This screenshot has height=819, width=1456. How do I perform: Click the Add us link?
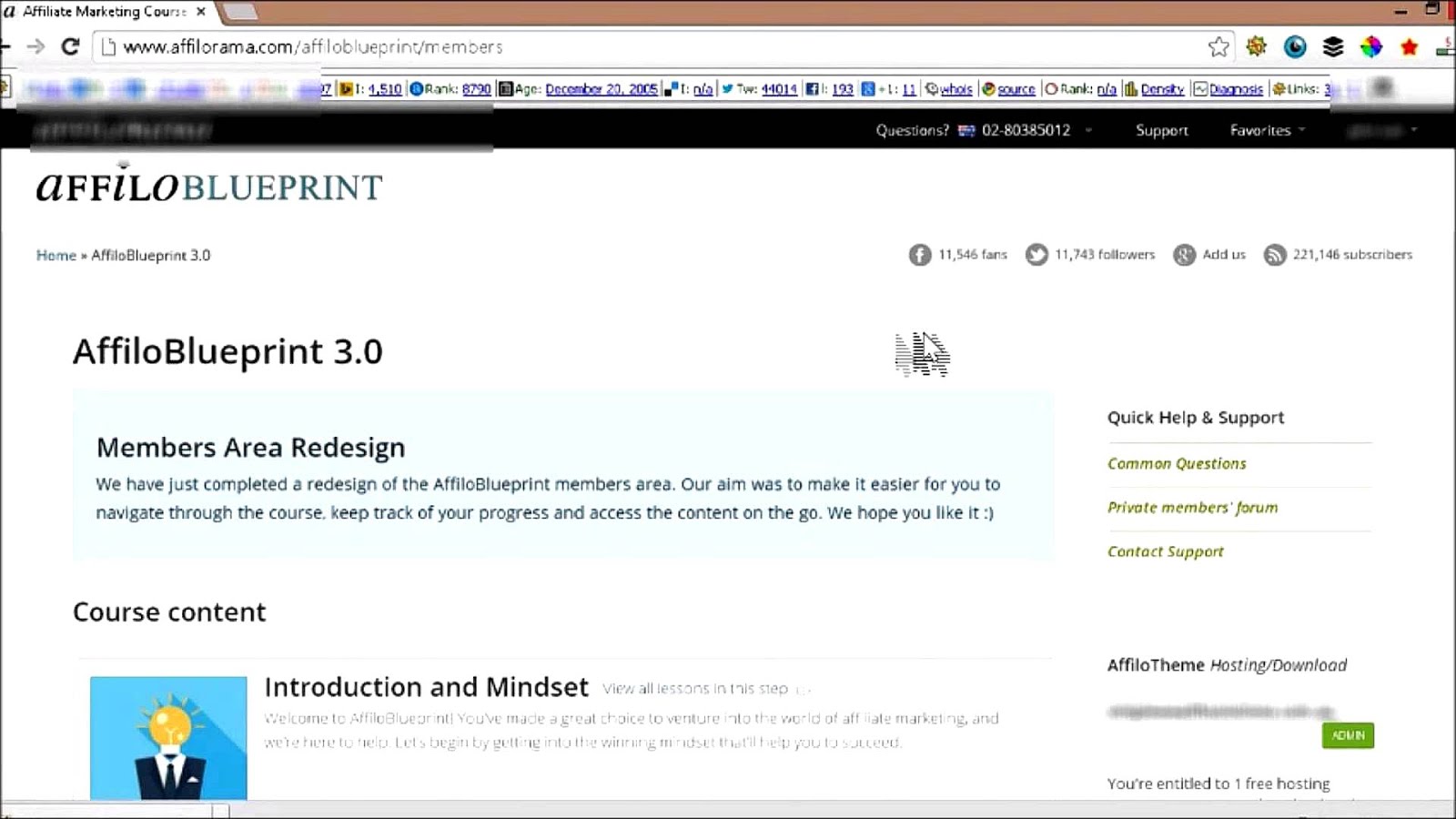point(1224,255)
